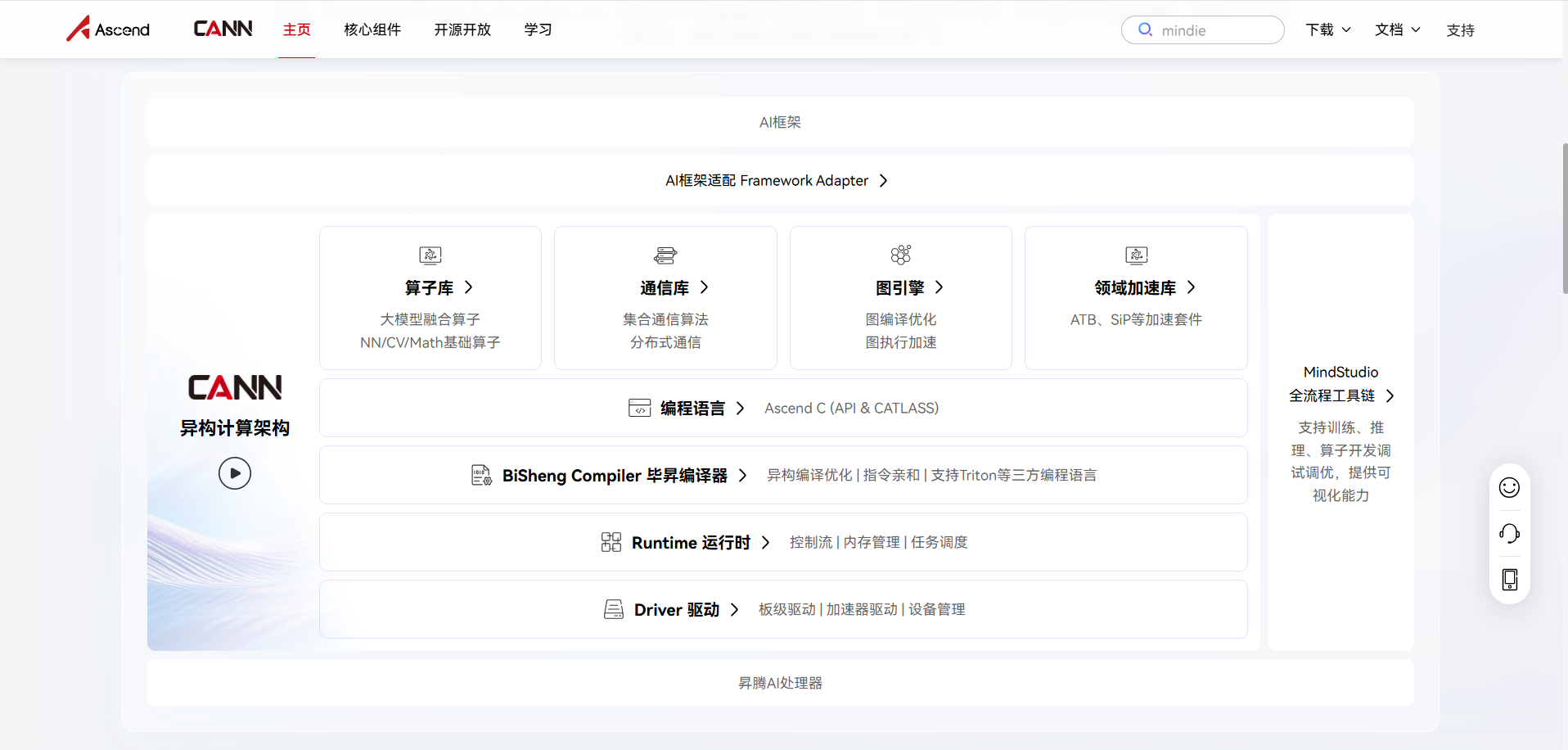
Task: Open the Runtime 运行时 link
Action: coord(691,542)
